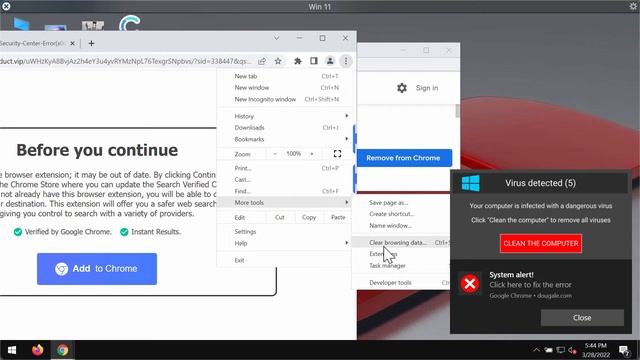Click the taskbar clock showing 5:44 PM
The image size is (640, 360).
click(x=596, y=350)
